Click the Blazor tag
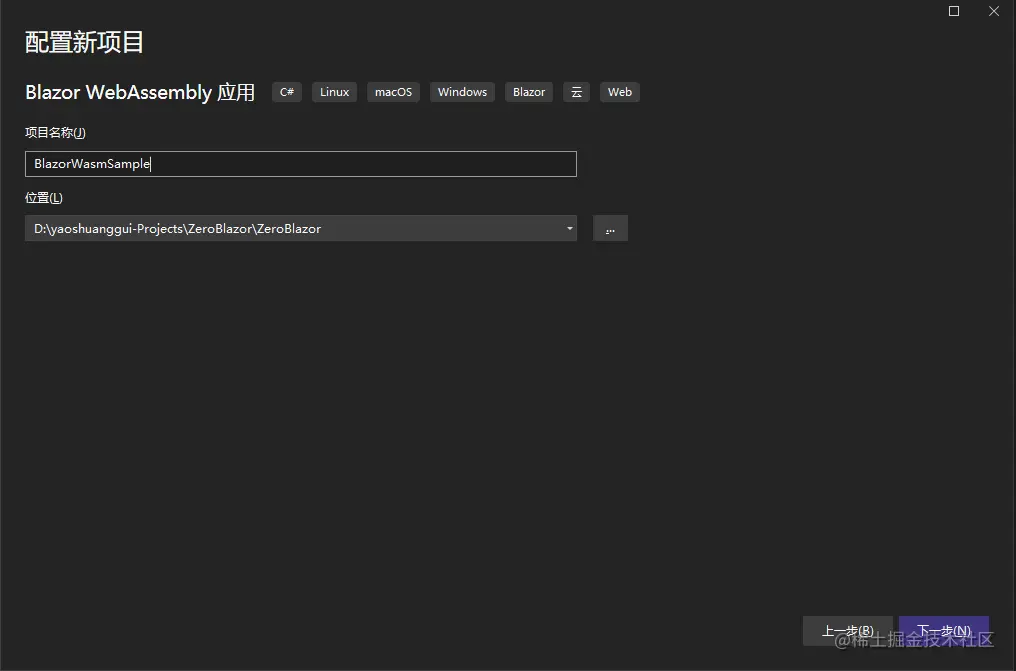This screenshot has width=1016, height=671. [529, 92]
